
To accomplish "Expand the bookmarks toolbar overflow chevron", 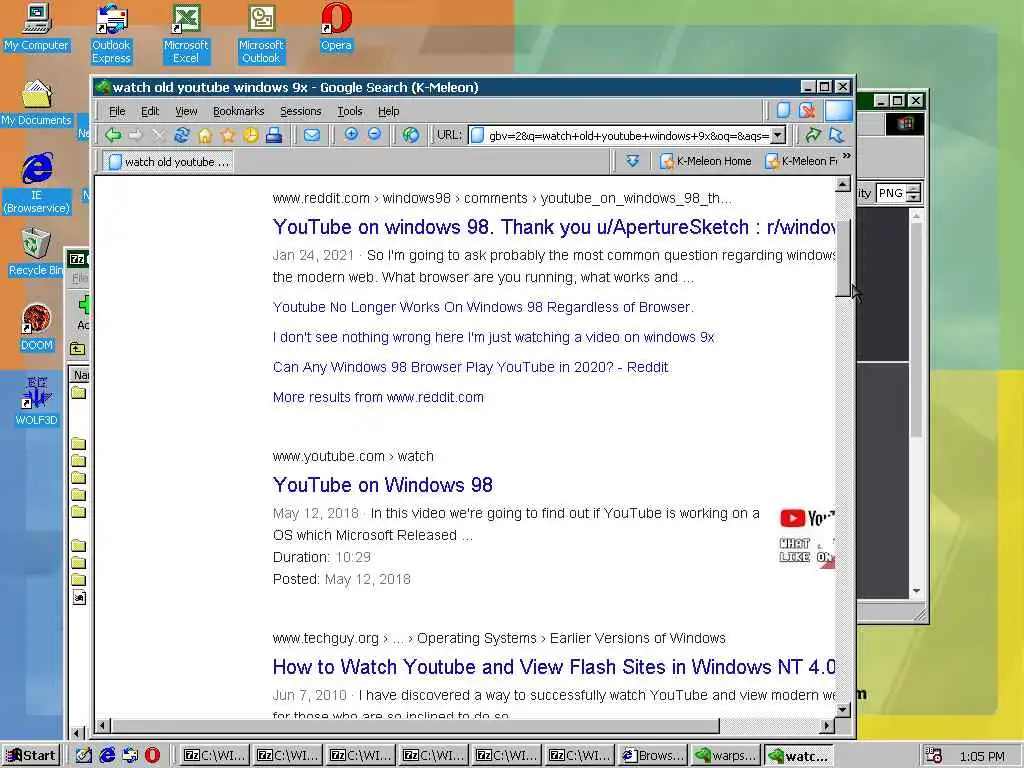I will 846,156.
